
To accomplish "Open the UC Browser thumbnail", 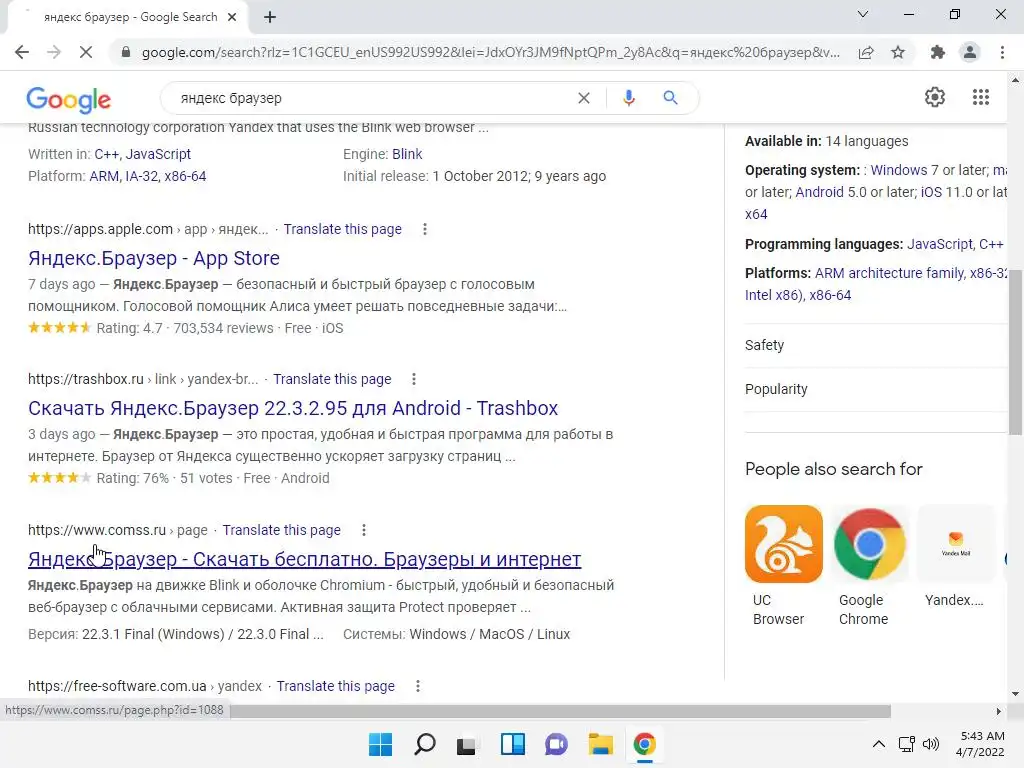I will tap(784, 543).
